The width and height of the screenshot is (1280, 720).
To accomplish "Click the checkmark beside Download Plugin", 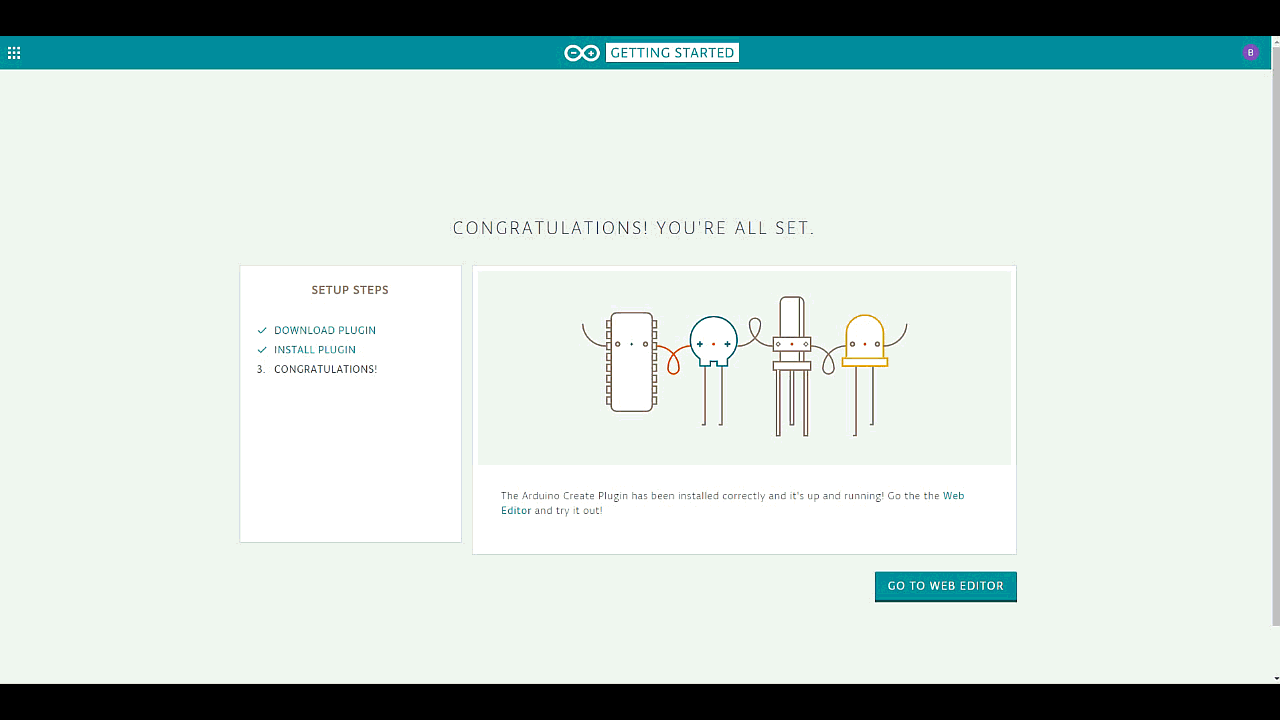I will (262, 331).
